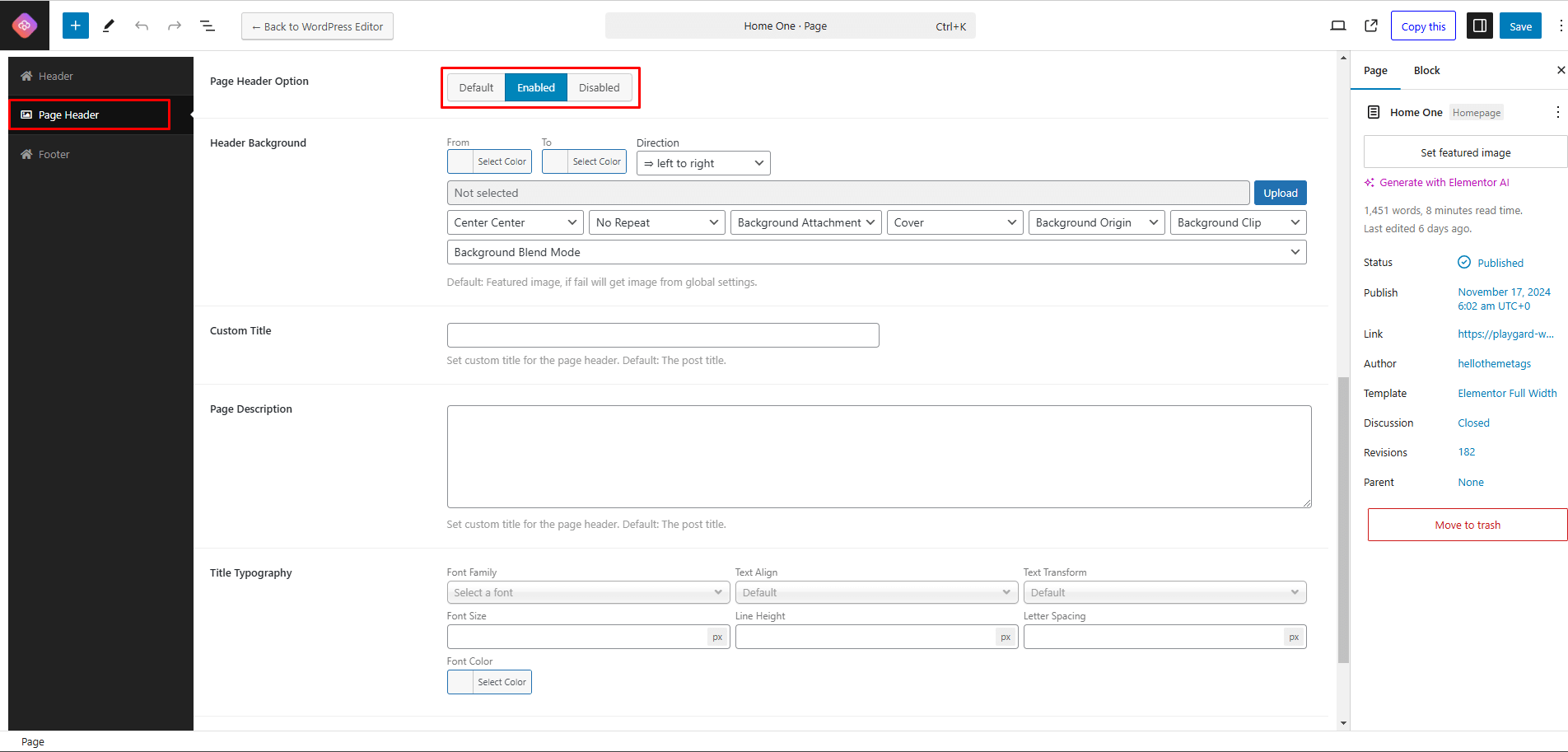
Task: Pick the title Font Color
Action: 489,682
